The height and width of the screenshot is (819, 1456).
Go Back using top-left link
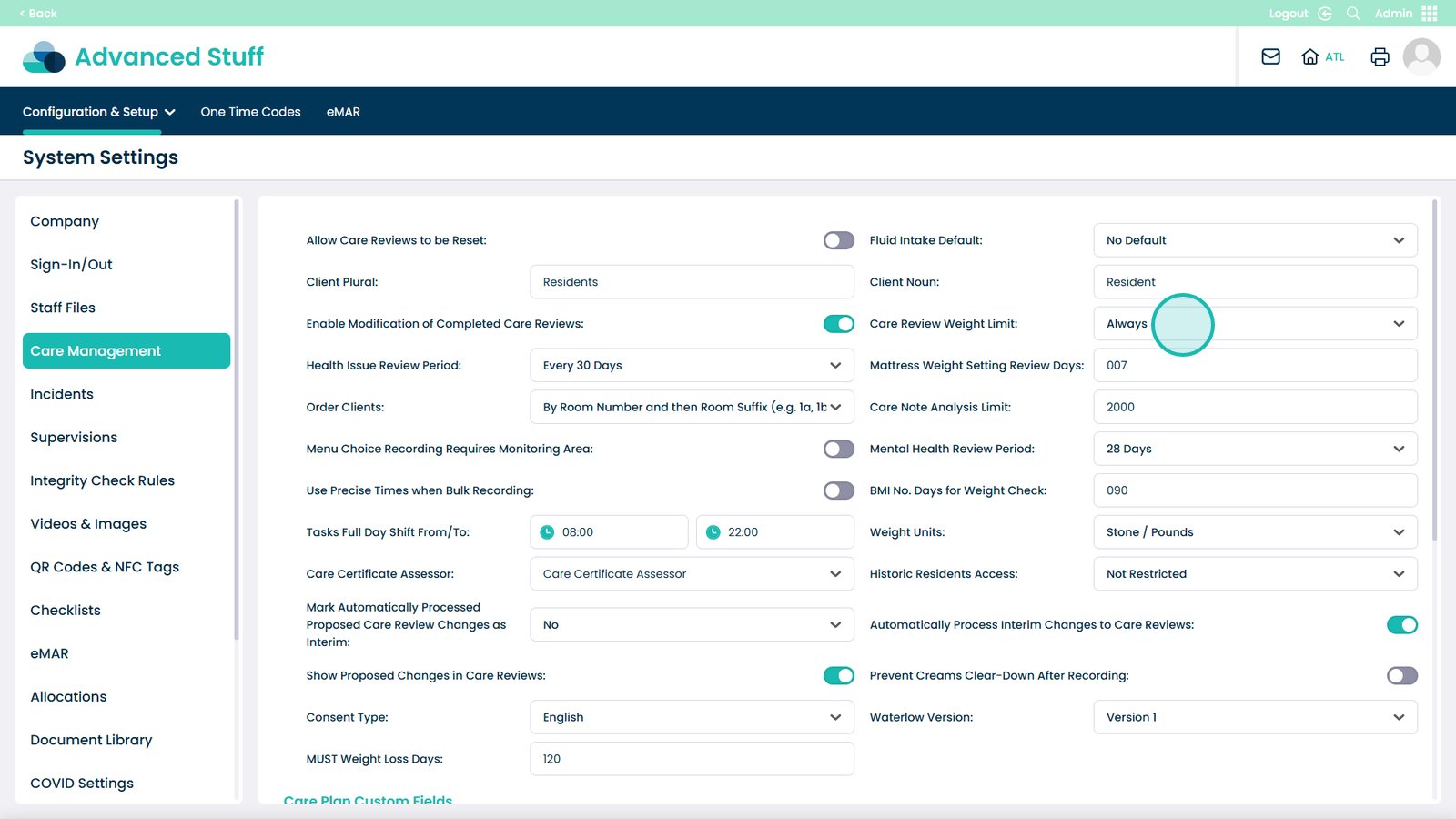[x=38, y=14]
